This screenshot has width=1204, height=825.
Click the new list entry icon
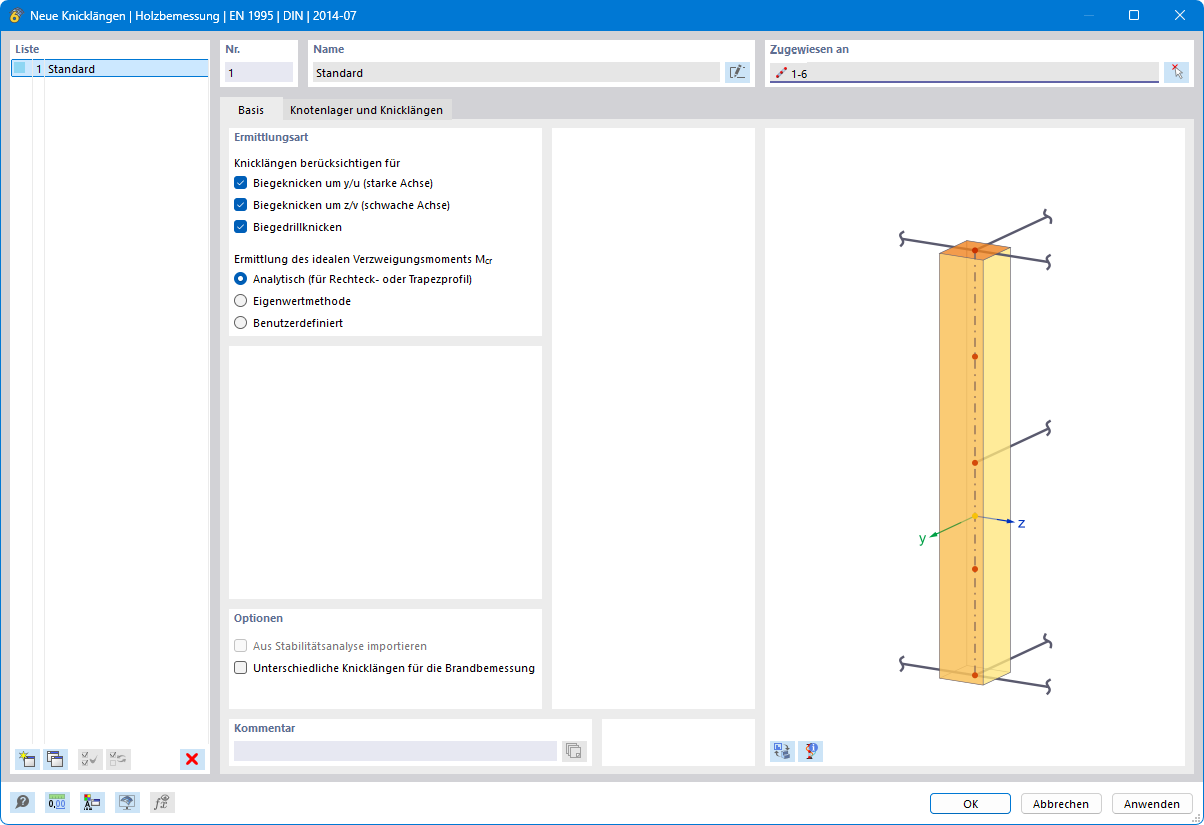click(x=28, y=759)
